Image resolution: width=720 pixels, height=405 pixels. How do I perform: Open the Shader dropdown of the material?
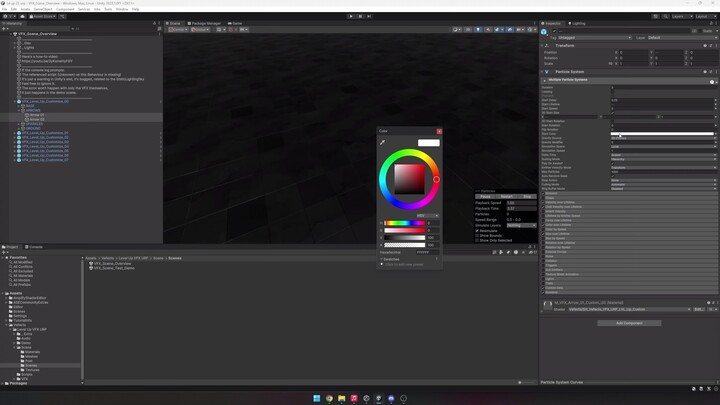(630, 309)
